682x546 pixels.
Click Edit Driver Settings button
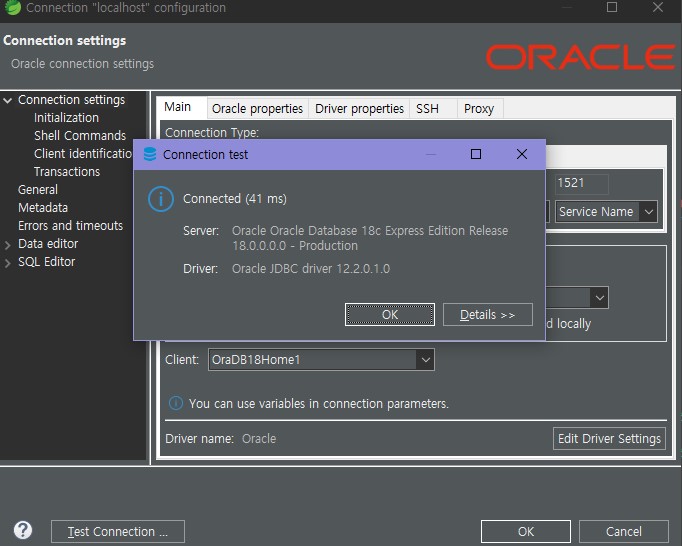coord(609,439)
